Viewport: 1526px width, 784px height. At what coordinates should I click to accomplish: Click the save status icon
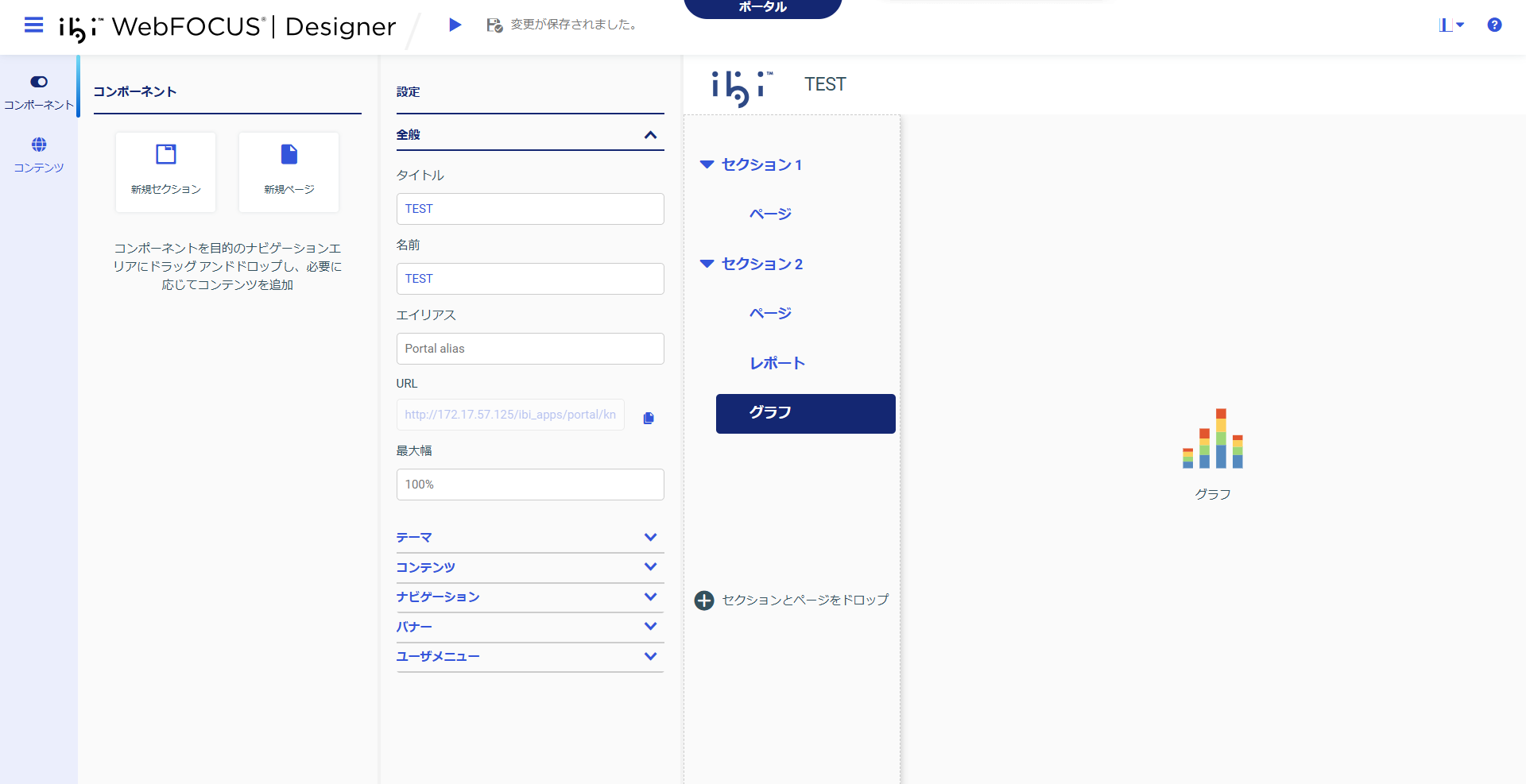(493, 25)
